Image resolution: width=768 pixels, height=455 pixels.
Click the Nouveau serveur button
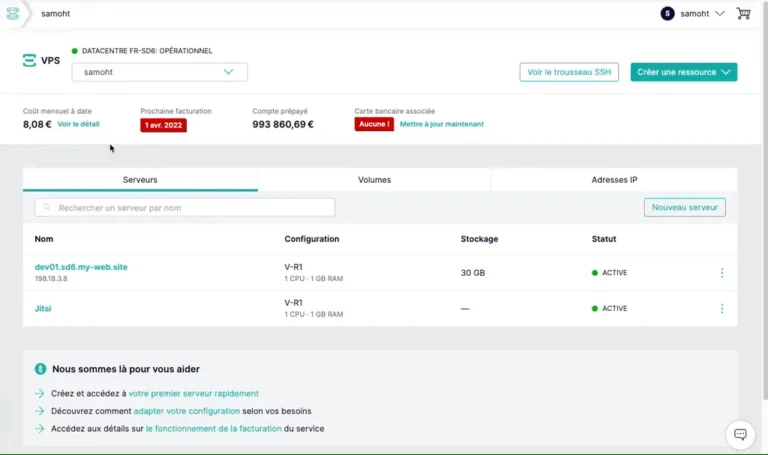[685, 207]
